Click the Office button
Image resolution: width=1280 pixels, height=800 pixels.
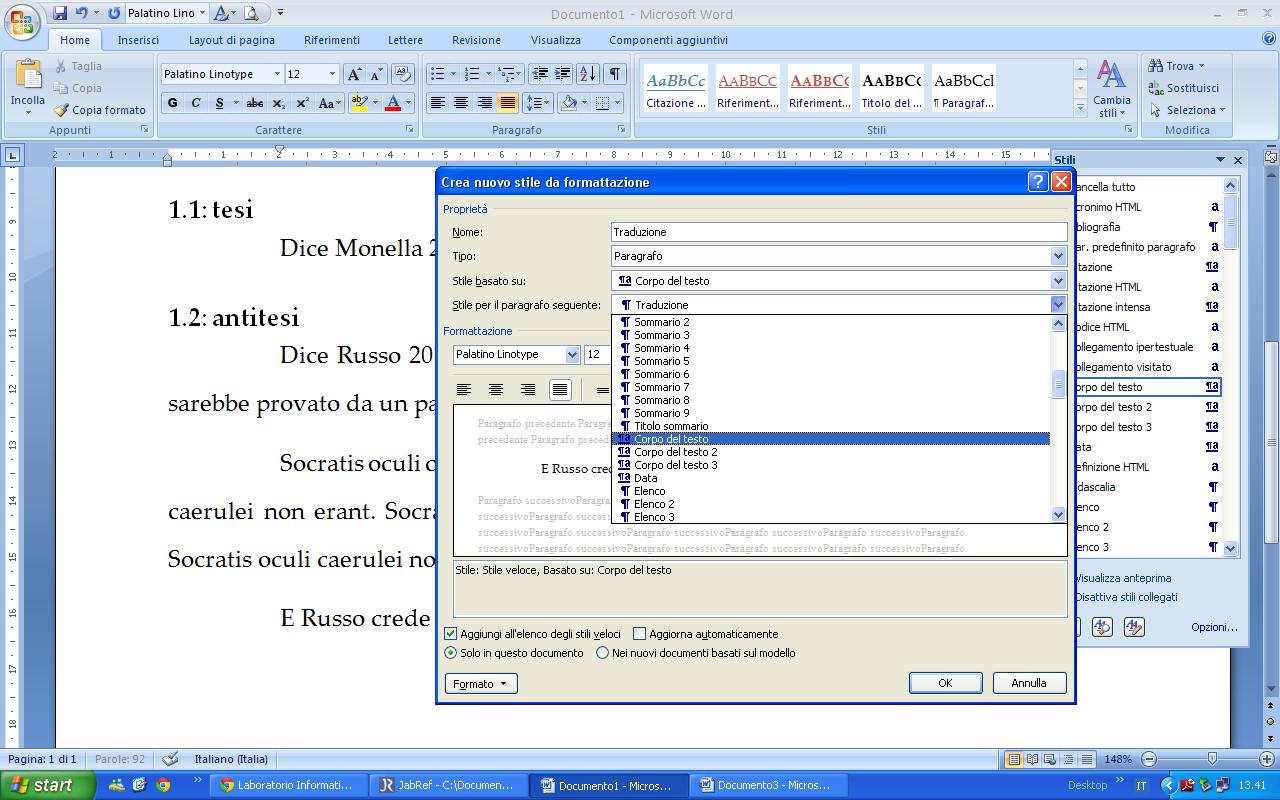coord(22,21)
